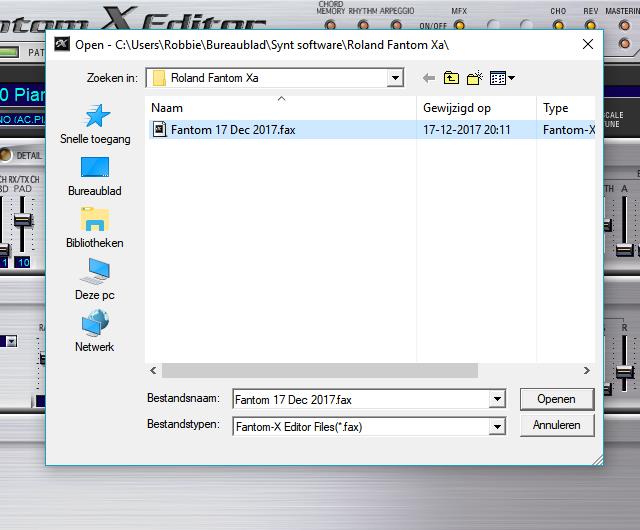The image size is (640, 530).
Task: Toggle the Chord Memory LED in editor
Action: tap(330, 25)
